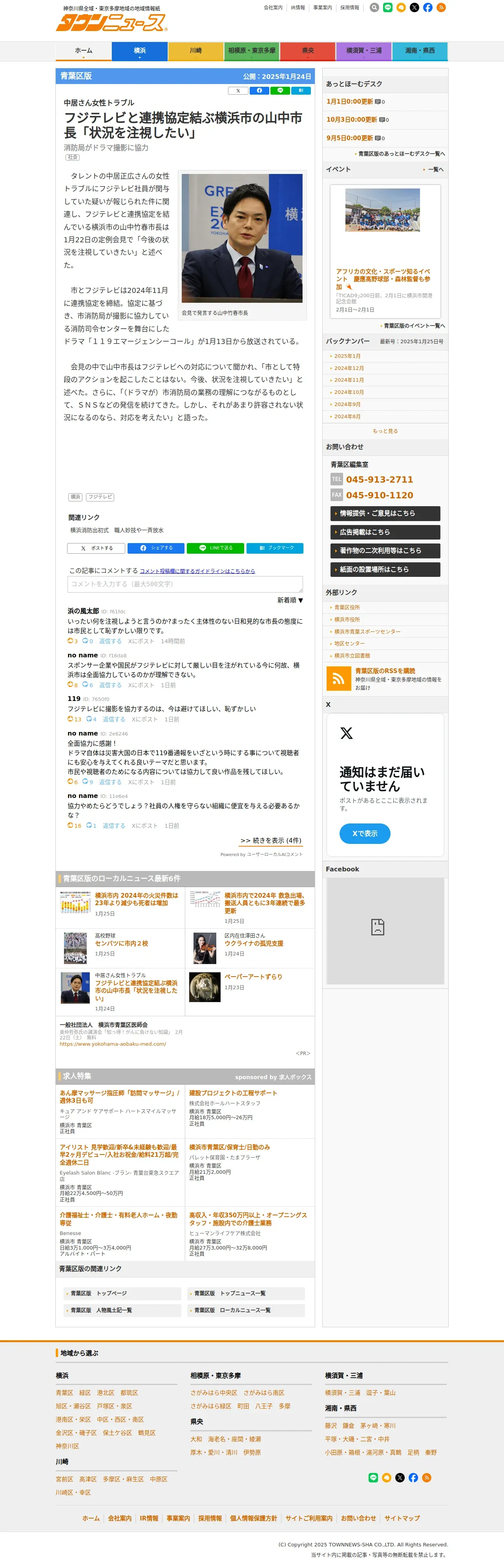This screenshot has width=504, height=1568.
Task: Open comment sort order 新着順 dropdown
Action: coord(290,600)
